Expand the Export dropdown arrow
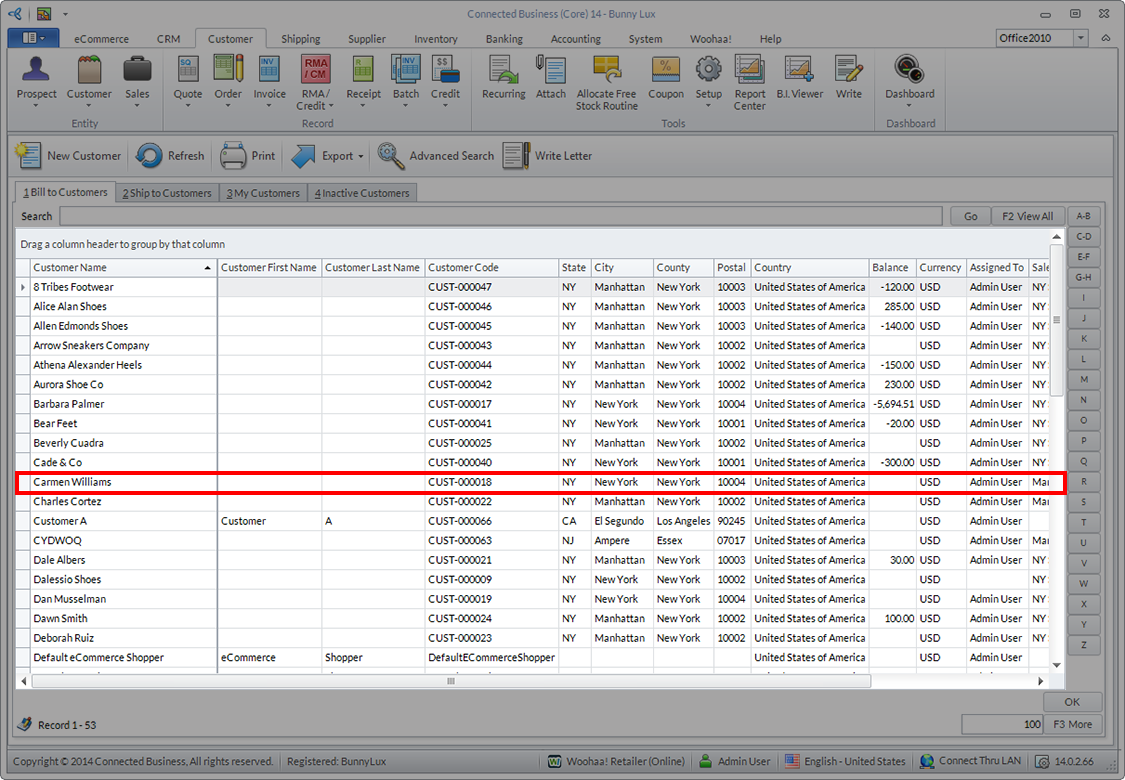1125x780 pixels. 361,157
